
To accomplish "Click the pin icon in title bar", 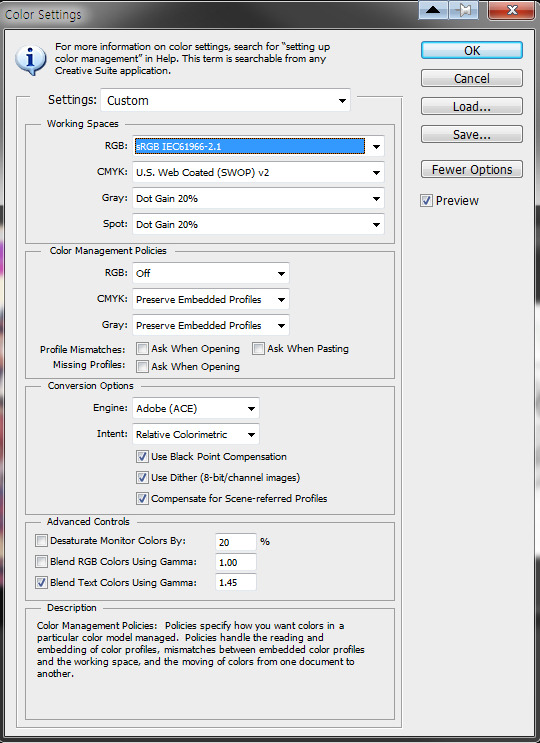I will click(463, 10).
